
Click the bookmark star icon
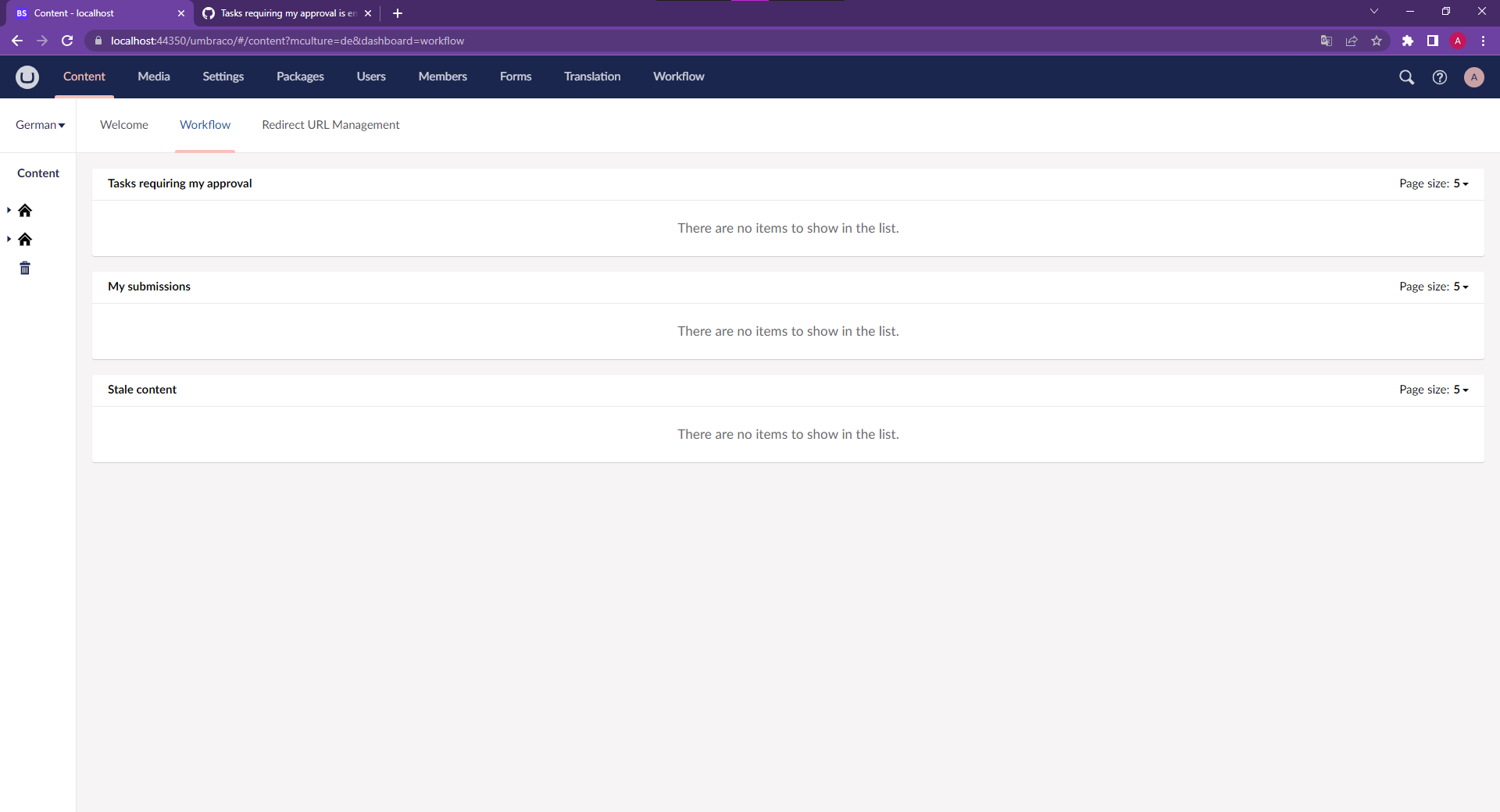[1377, 41]
